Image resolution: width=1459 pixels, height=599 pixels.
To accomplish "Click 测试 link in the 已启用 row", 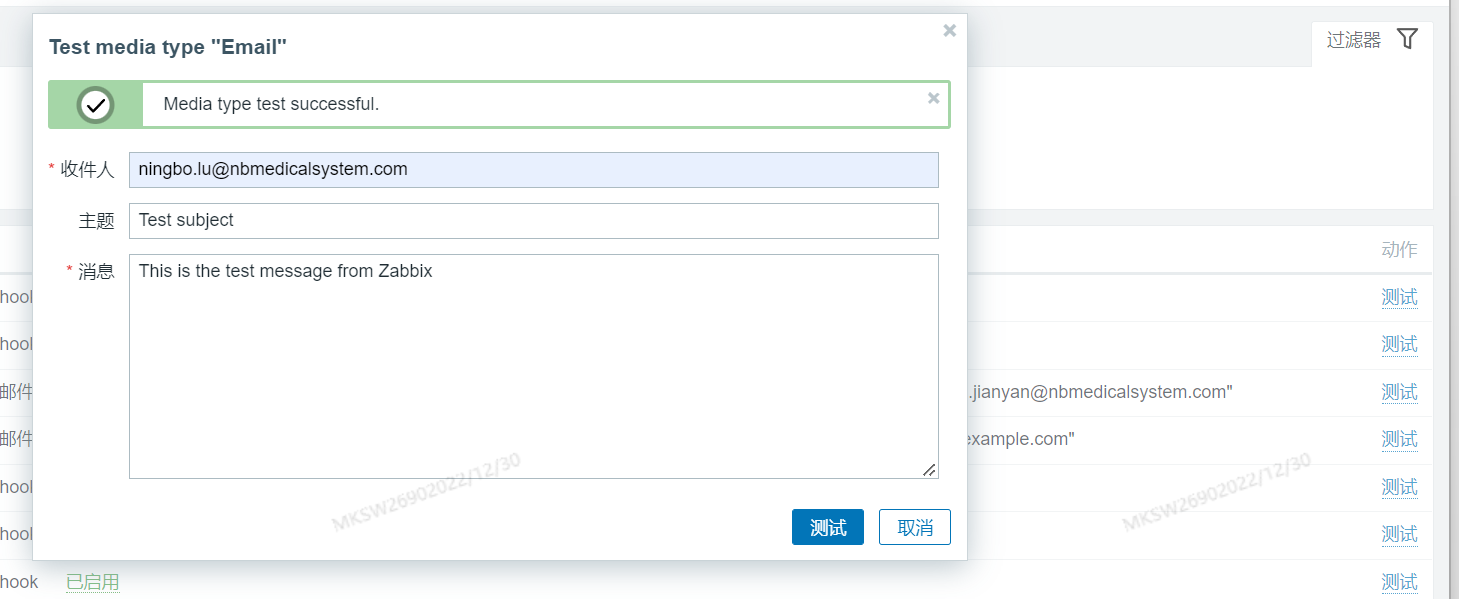I will point(1399,582).
